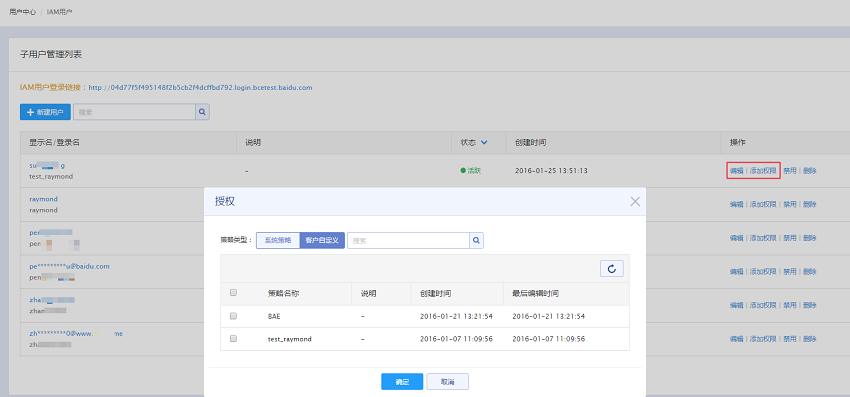Click 删除 in raymond user row
This screenshot has width=850, height=397.
click(x=809, y=204)
